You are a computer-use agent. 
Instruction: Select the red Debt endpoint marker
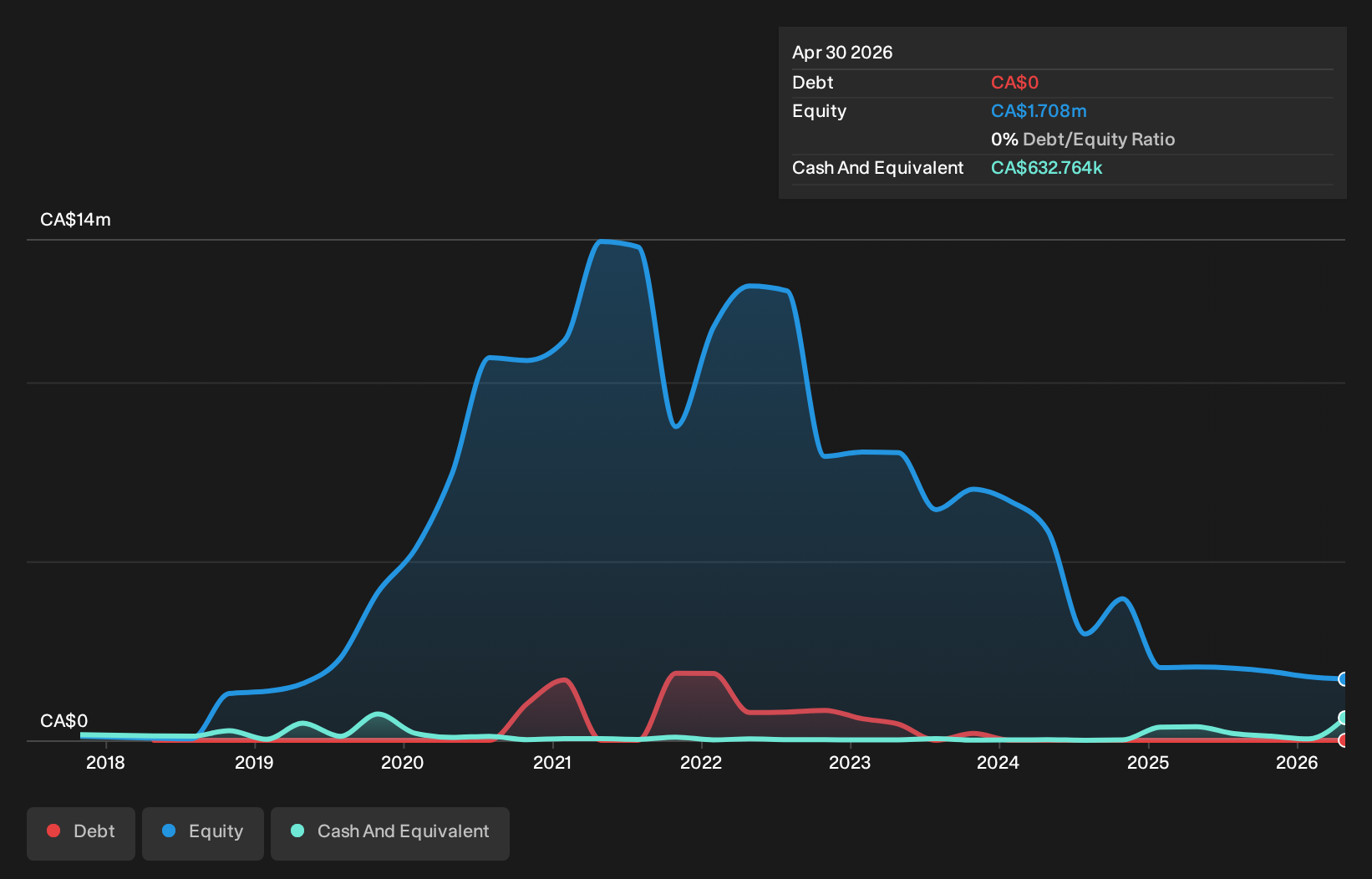pos(1343,740)
